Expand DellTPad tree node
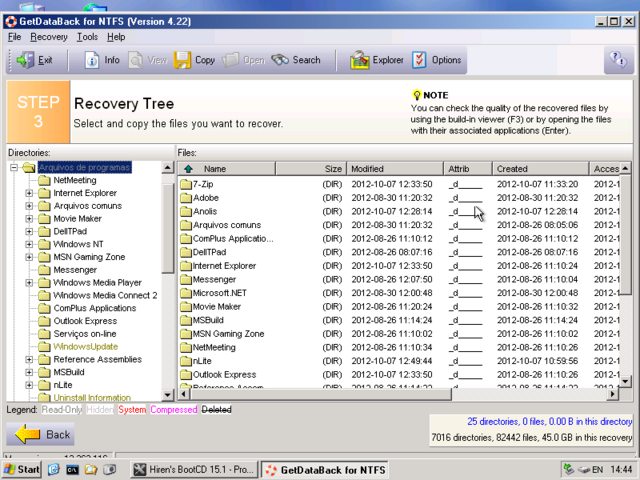Screen dimensions: 640x480 [x=29, y=231]
